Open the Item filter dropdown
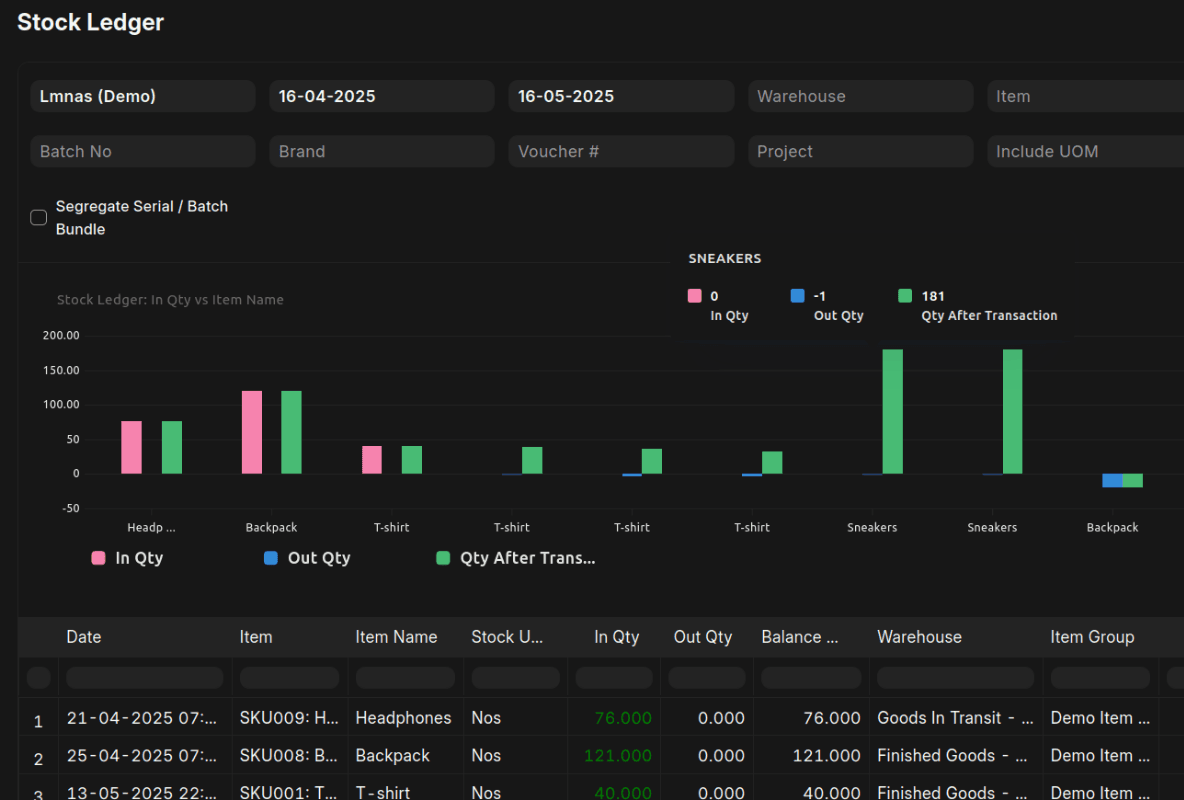The height and width of the screenshot is (800, 1184). [1090, 96]
